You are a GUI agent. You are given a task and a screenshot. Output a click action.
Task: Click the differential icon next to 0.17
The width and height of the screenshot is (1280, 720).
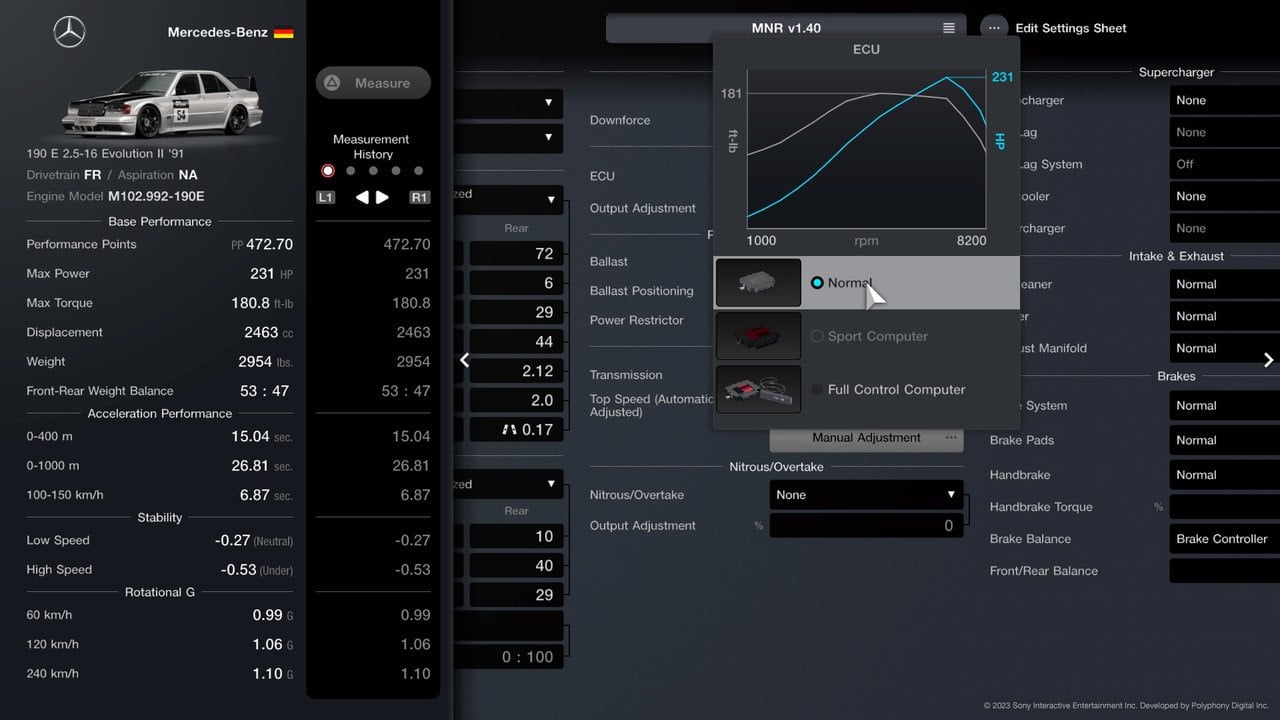511,430
